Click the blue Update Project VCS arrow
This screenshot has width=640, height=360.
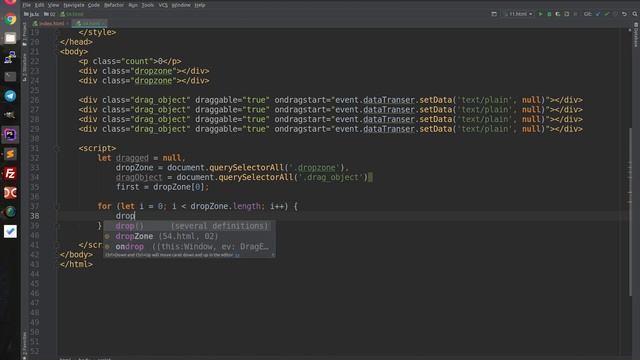click(x=598, y=14)
